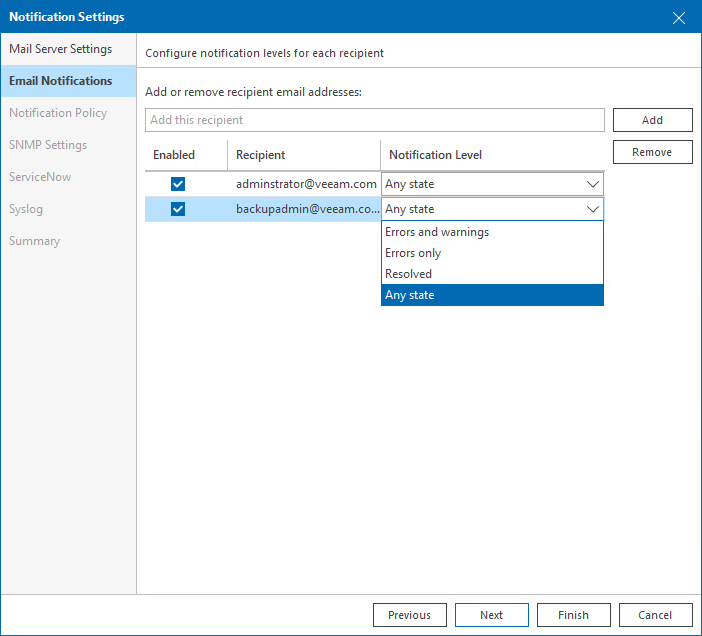The height and width of the screenshot is (636, 702).
Task: Sort by Enabled column header
Action: click(x=186, y=155)
